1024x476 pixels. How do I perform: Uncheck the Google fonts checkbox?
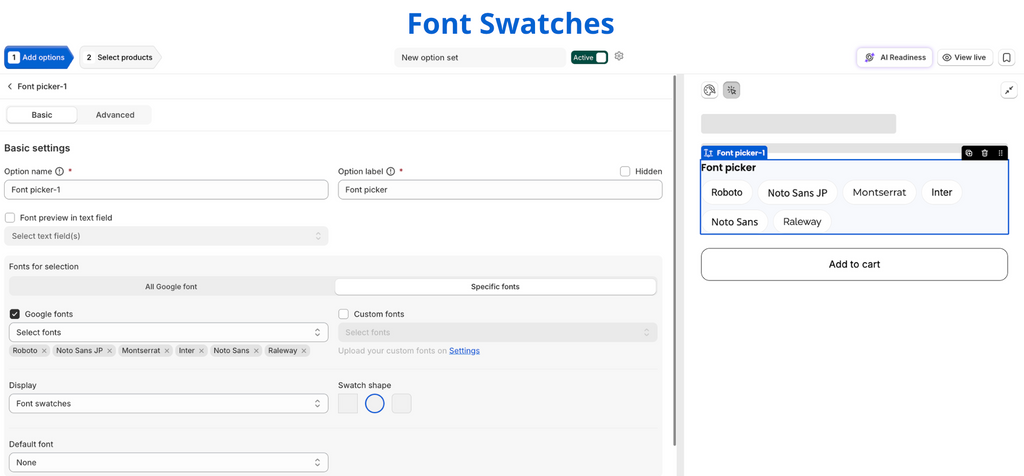pos(15,314)
